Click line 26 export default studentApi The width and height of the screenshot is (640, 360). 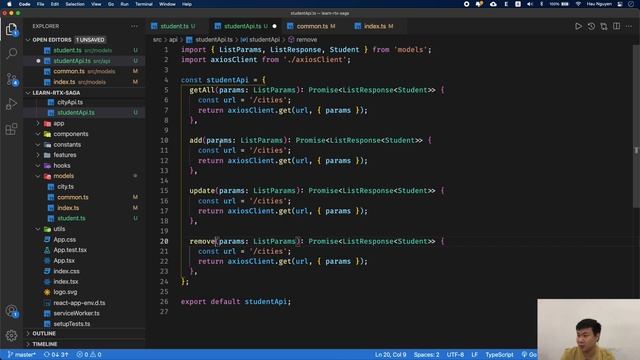tap(236, 302)
